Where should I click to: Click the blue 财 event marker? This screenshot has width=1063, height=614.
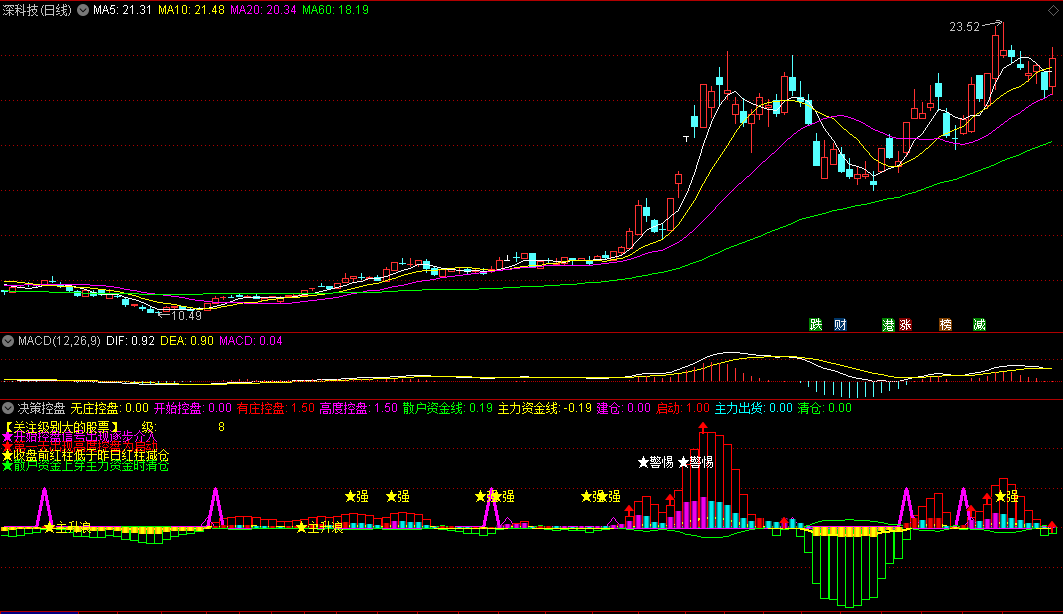(841, 325)
